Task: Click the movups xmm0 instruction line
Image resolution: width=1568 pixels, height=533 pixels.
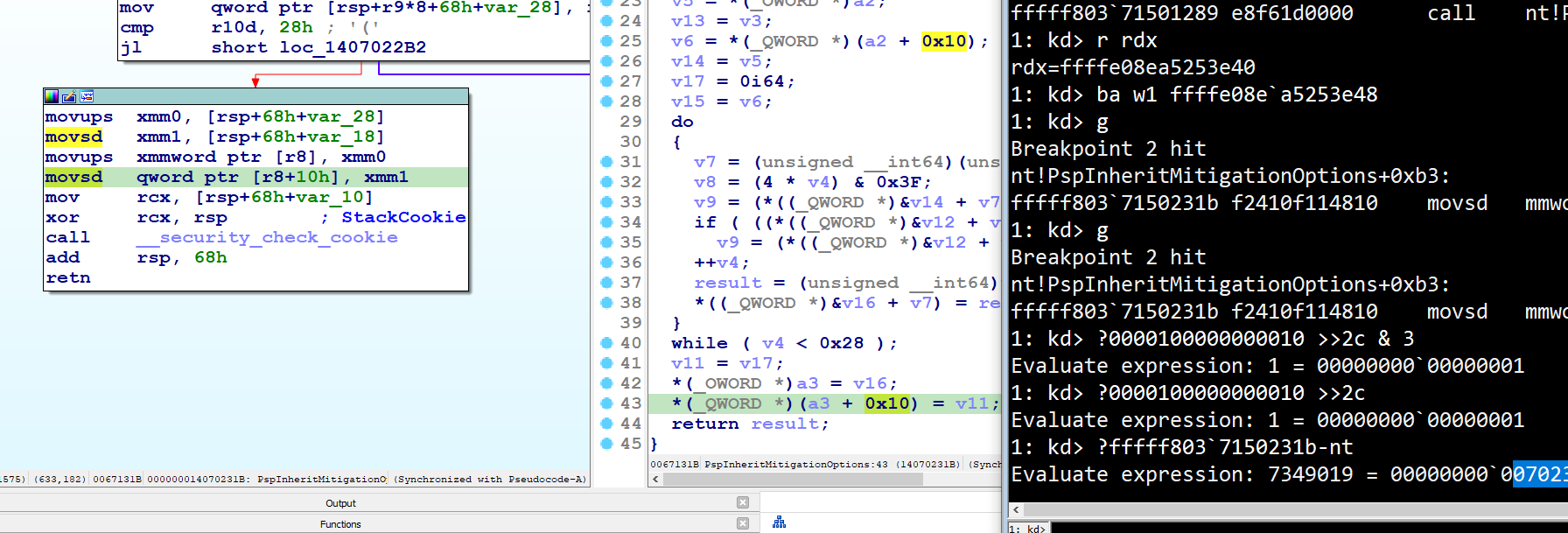Action: point(214,116)
